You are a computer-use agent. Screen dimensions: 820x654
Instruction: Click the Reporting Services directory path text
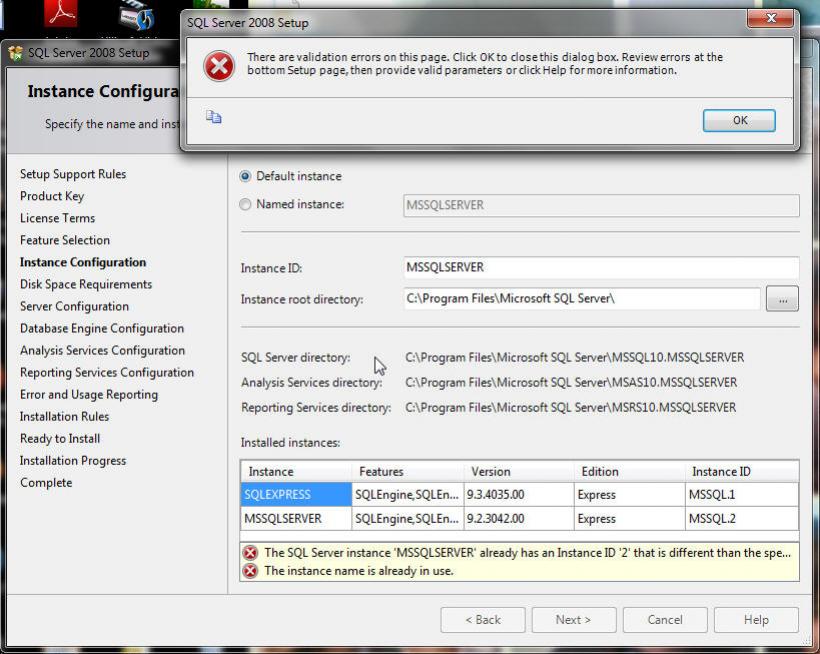click(570, 407)
